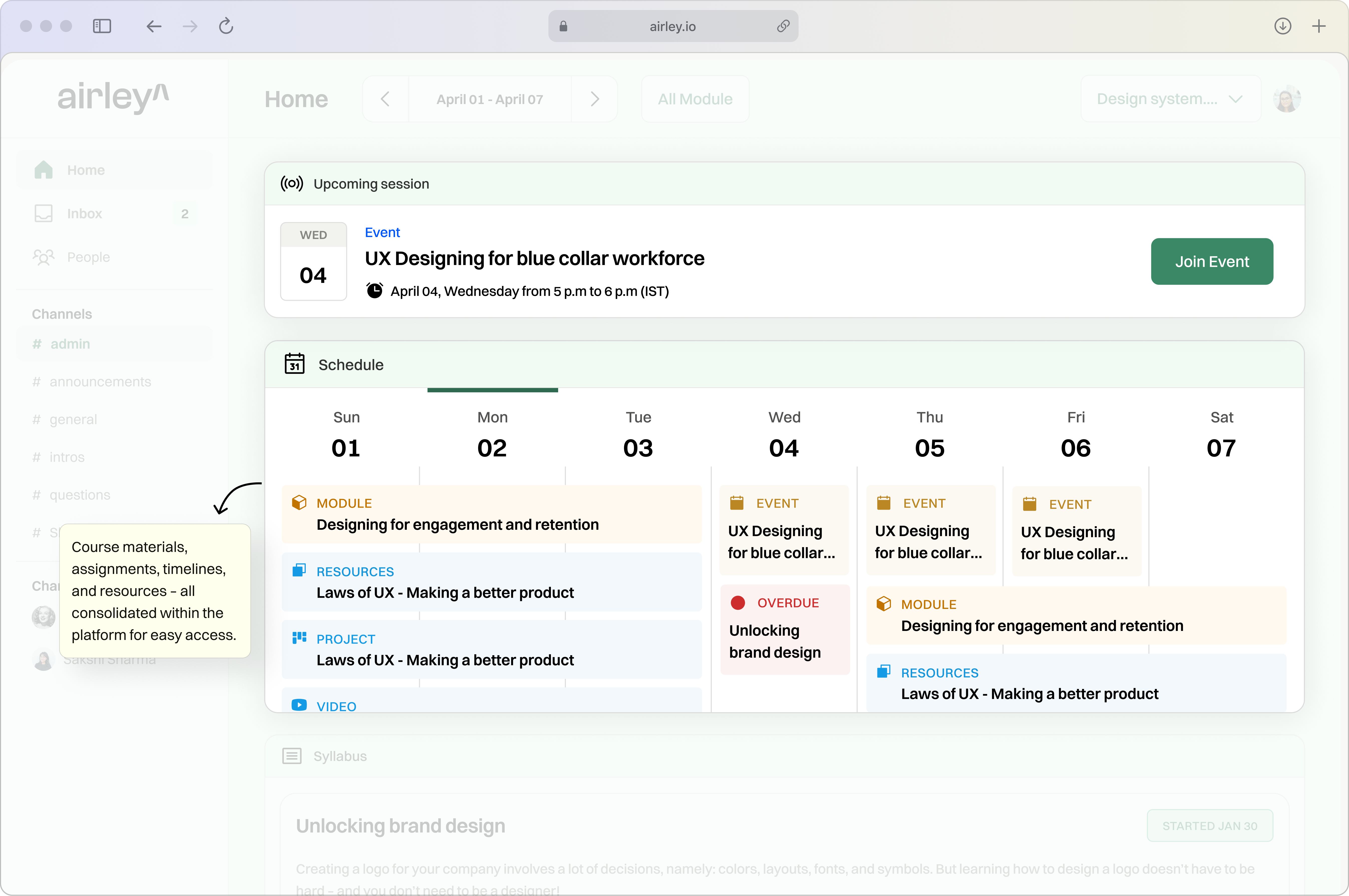Open the first MODULE card starting Sunday
The height and width of the screenshot is (896, 1349).
pyautogui.click(x=492, y=514)
